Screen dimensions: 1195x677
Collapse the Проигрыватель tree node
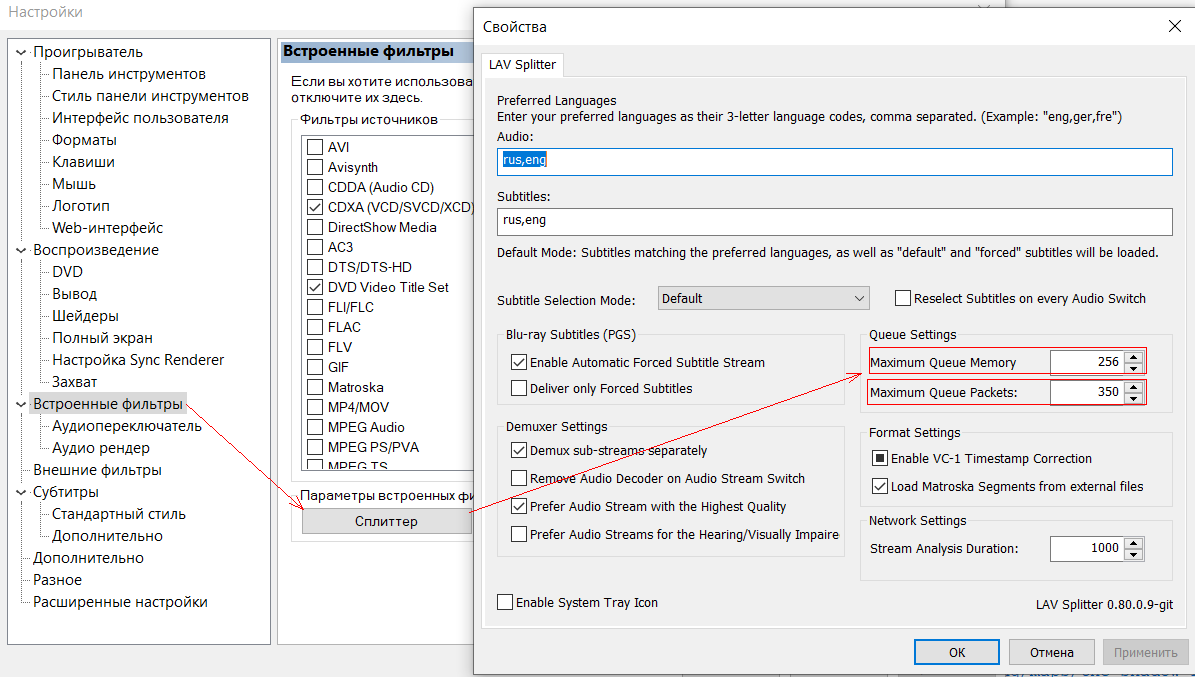point(21,52)
